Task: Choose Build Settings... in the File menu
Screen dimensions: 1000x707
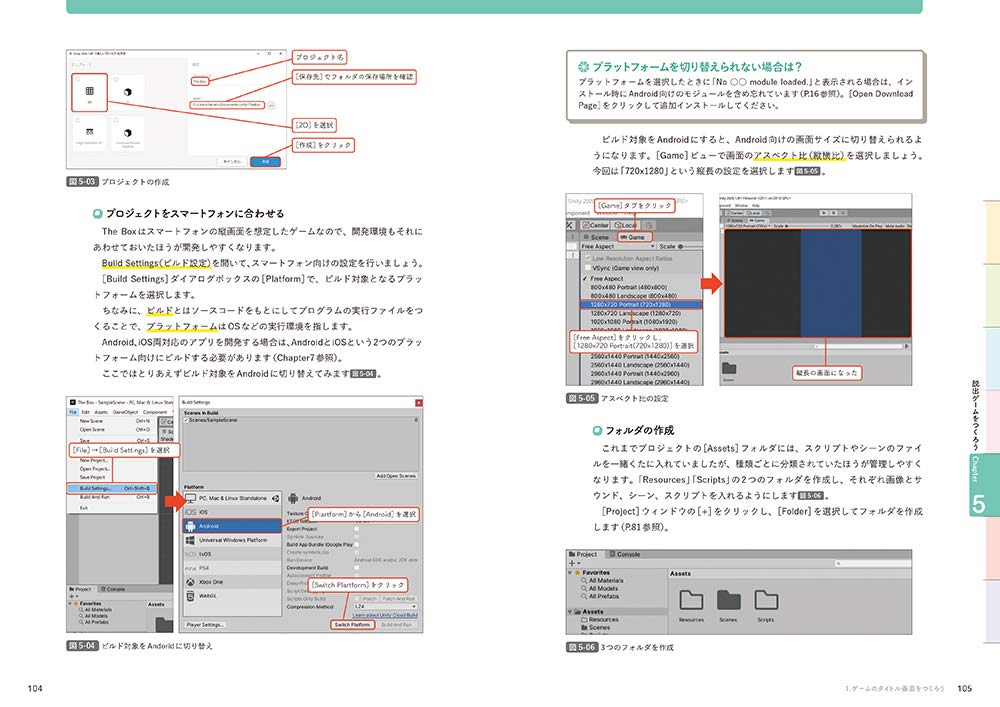Action: click(x=112, y=488)
